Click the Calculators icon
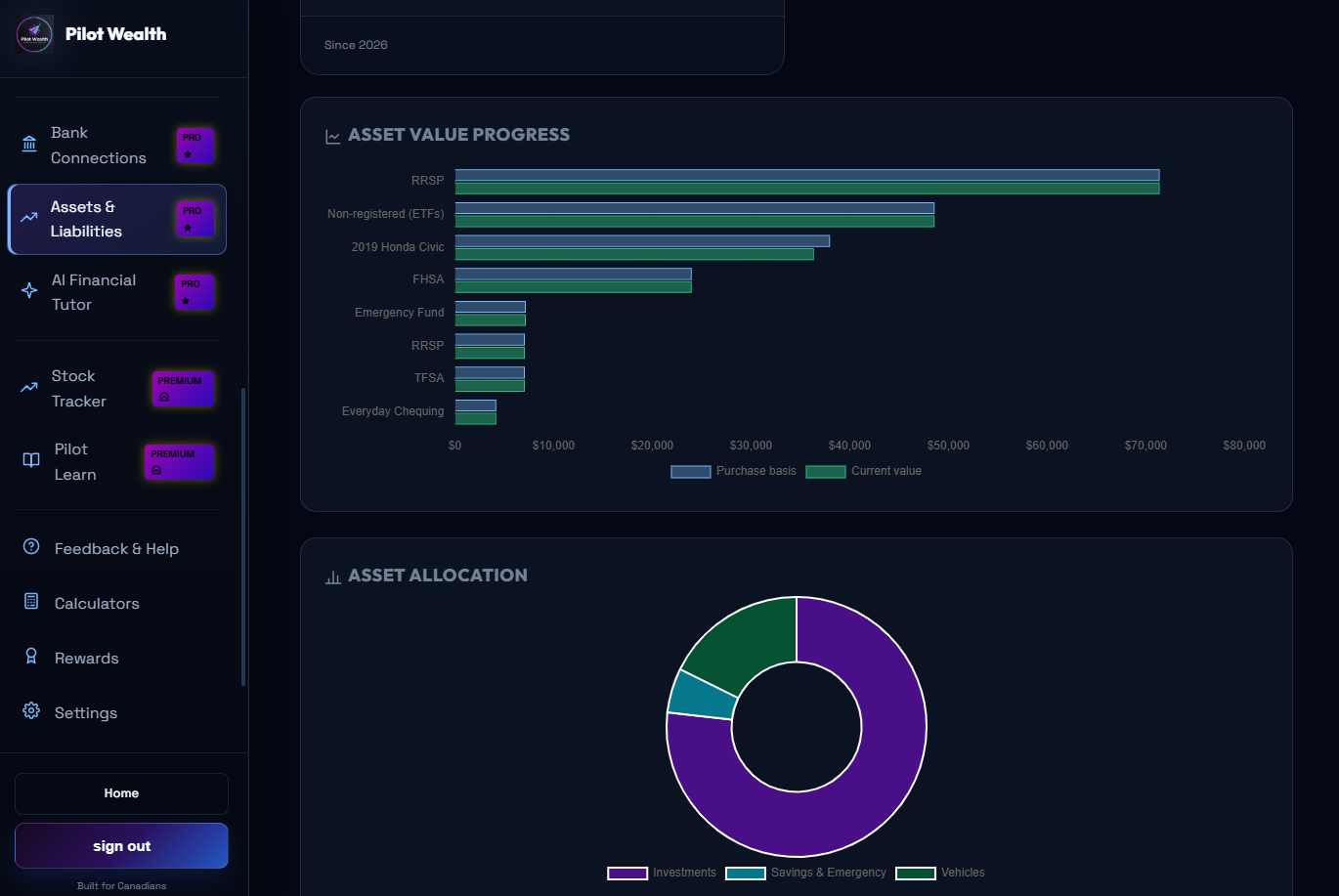This screenshot has height=896, width=1339. (31, 602)
